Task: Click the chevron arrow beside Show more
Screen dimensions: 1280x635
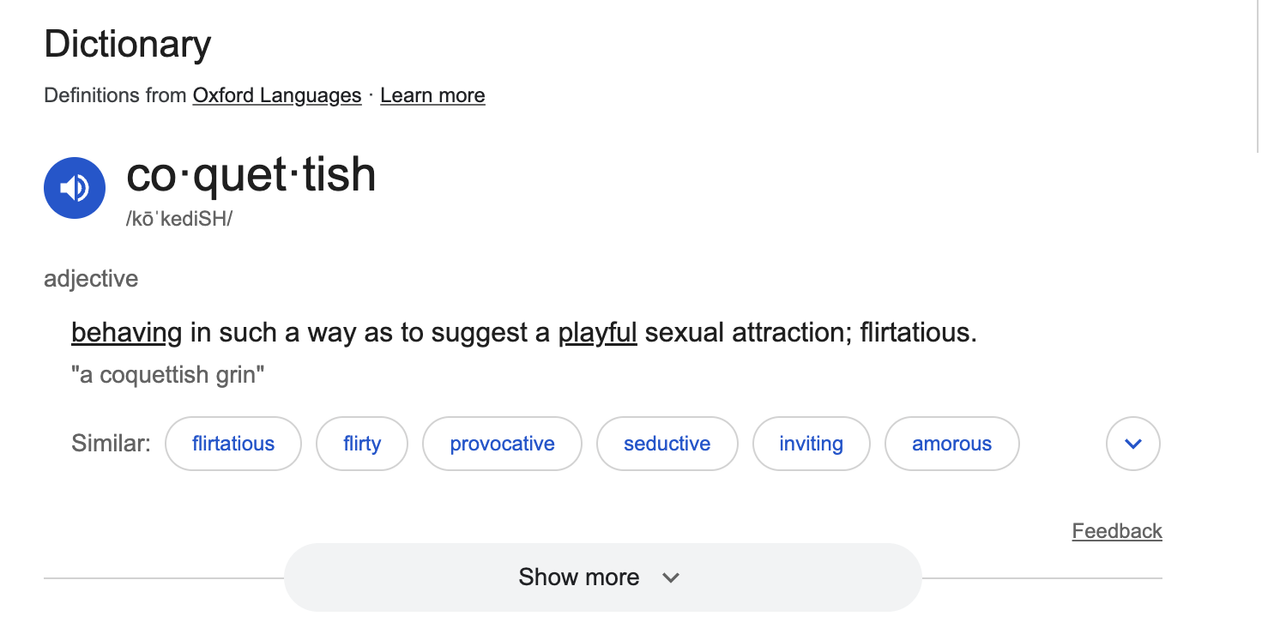Action: (671, 578)
